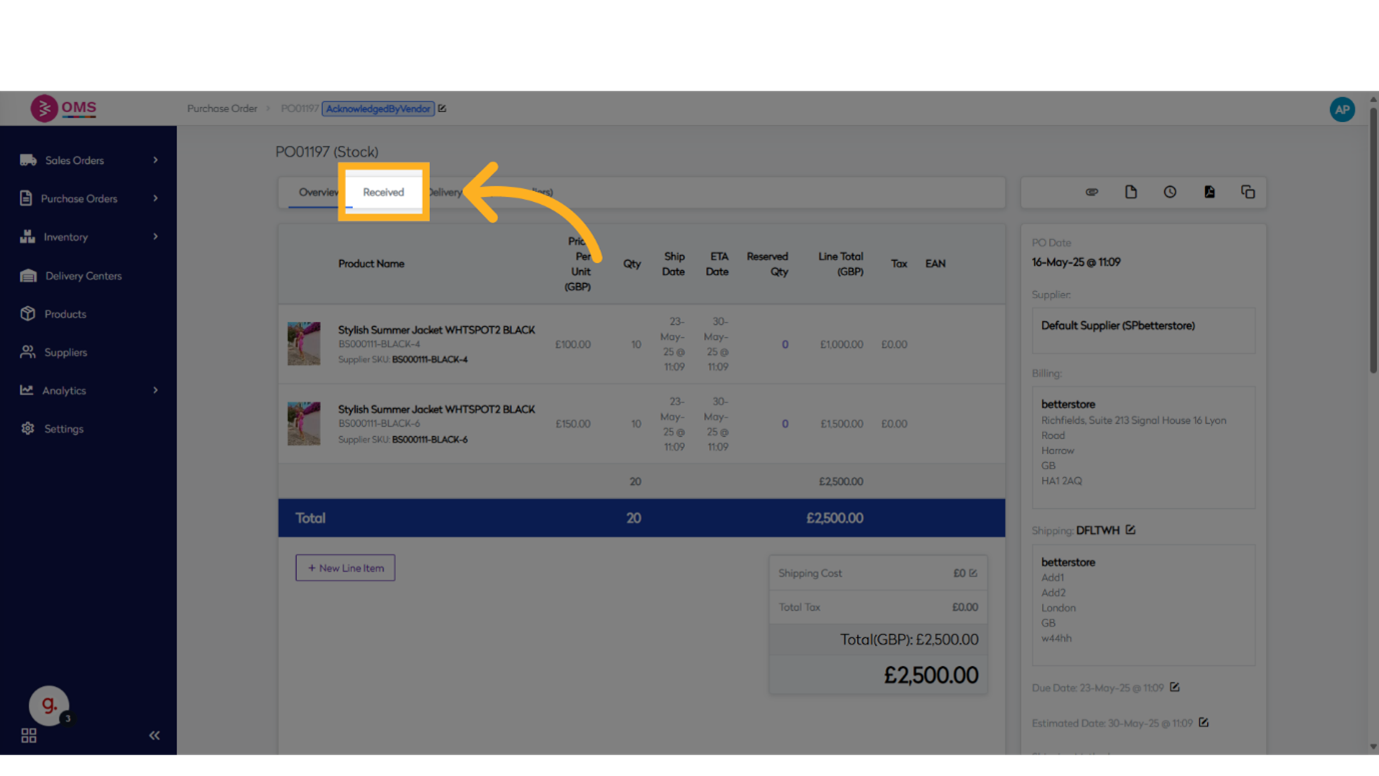Select the Overview tab
The height and width of the screenshot is (776, 1379).
[x=317, y=192]
